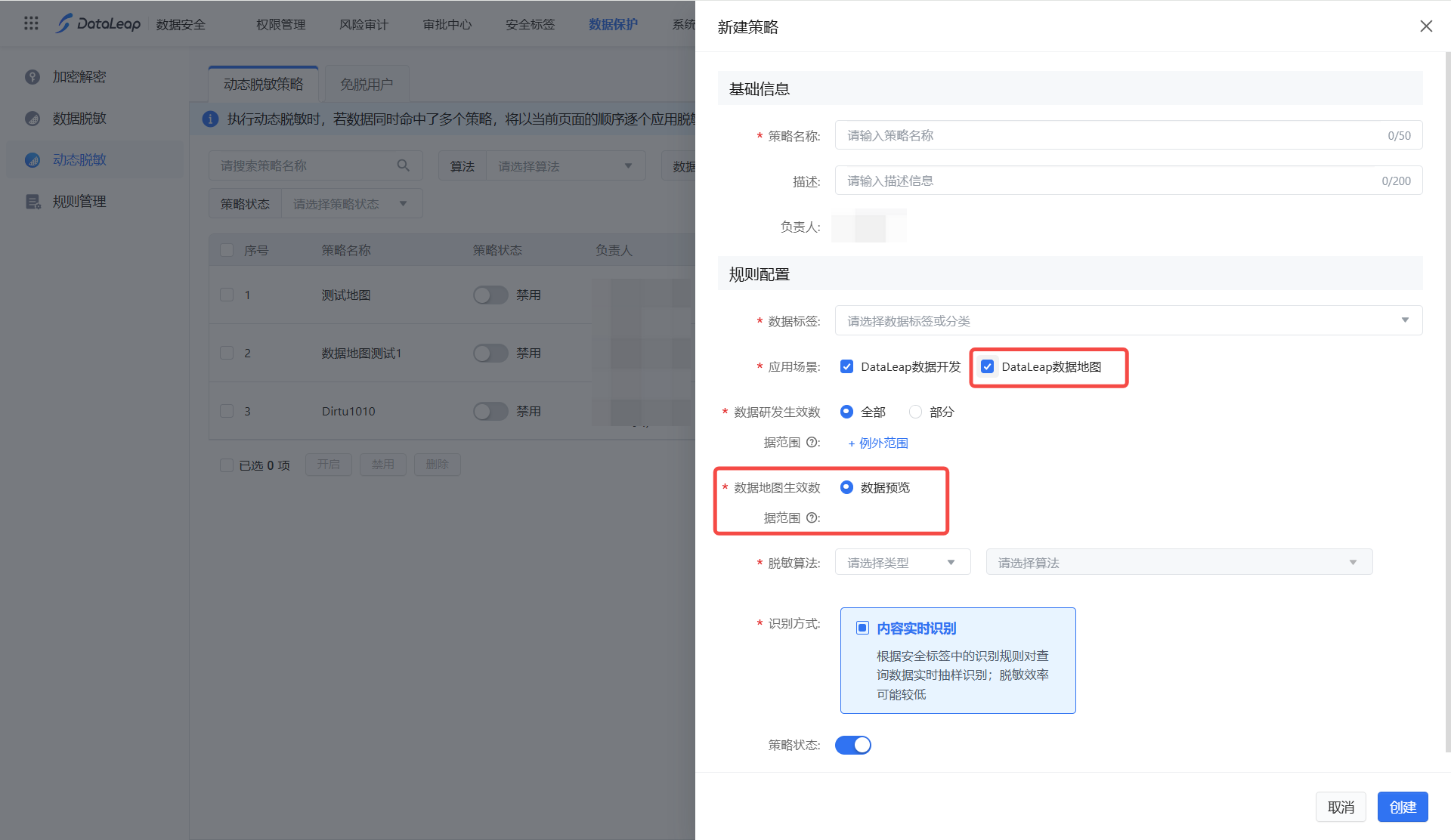1451x840 pixels.
Task: Click the DataLeap logo
Action: pyautogui.click(x=98, y=23)
